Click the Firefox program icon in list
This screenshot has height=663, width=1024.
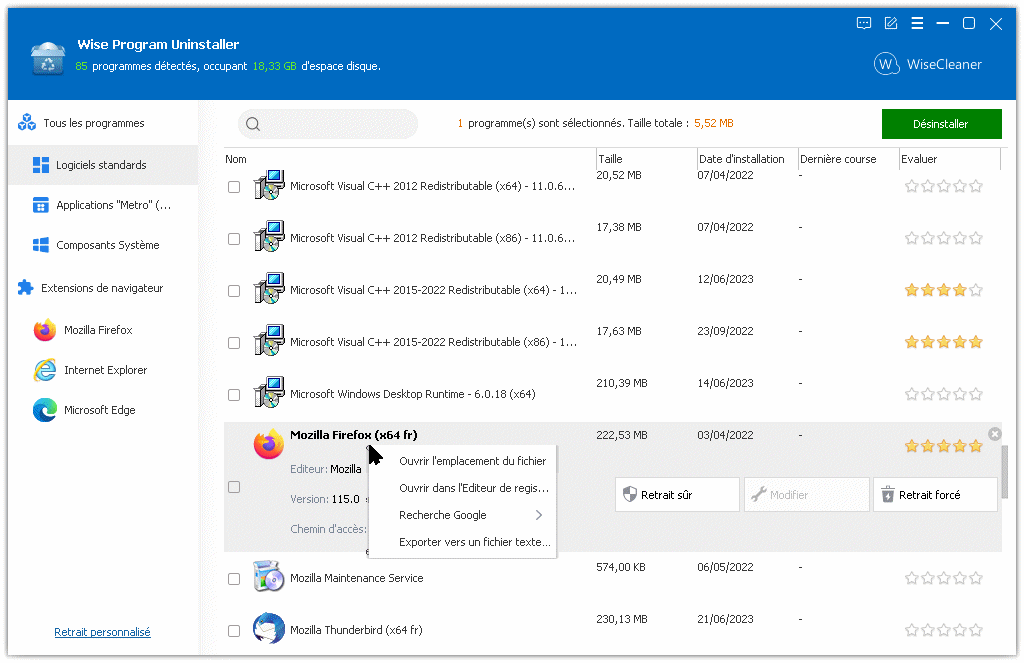point(268,444)
